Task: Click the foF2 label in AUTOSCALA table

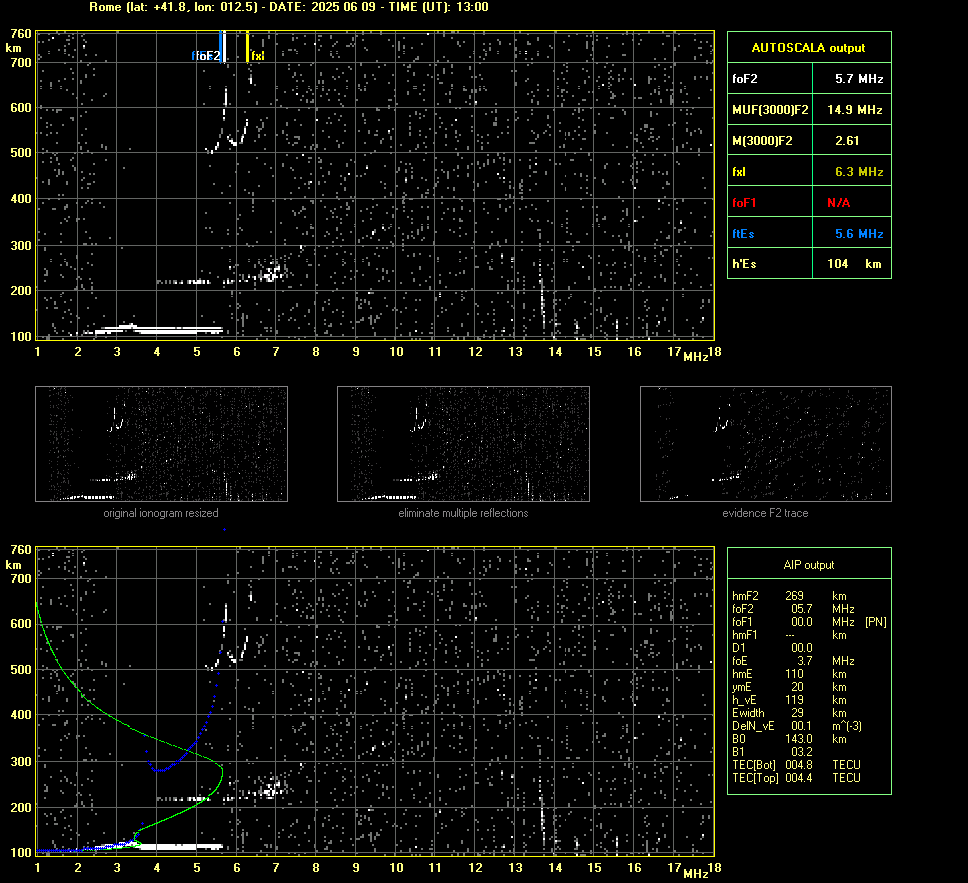Action: coord(745,79)
